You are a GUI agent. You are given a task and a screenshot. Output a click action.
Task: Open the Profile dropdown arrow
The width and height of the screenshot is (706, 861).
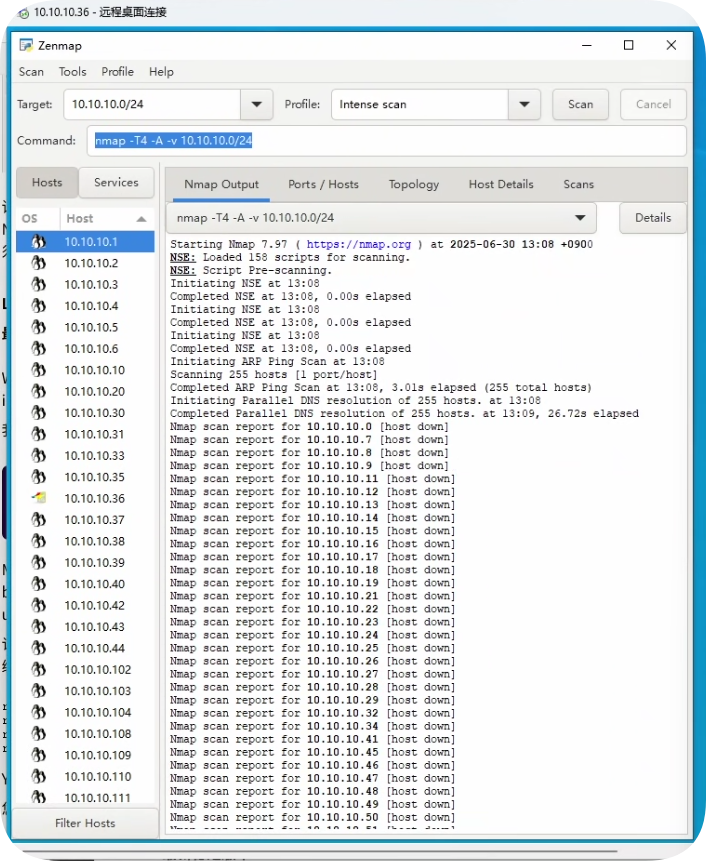click(524, 104)
